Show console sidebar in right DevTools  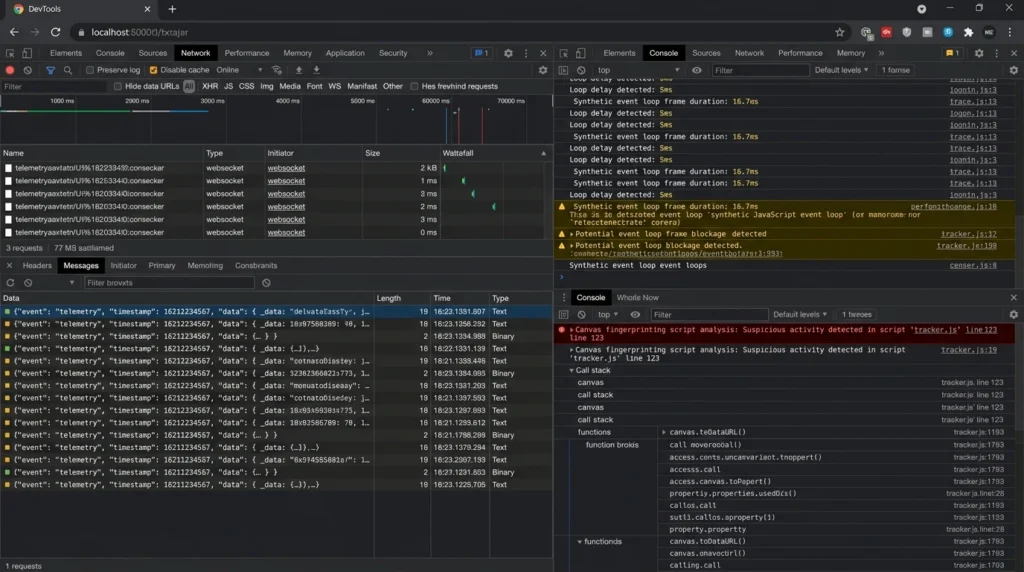coord(563,70)
